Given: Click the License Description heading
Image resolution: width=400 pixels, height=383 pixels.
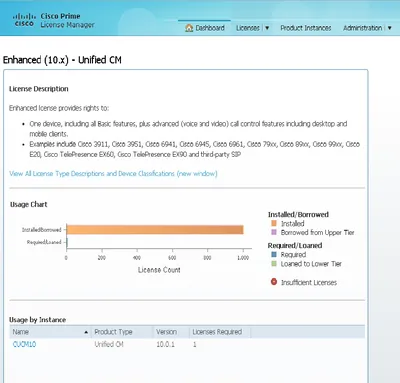Looking at the screenshot, I should pos(39,89).
